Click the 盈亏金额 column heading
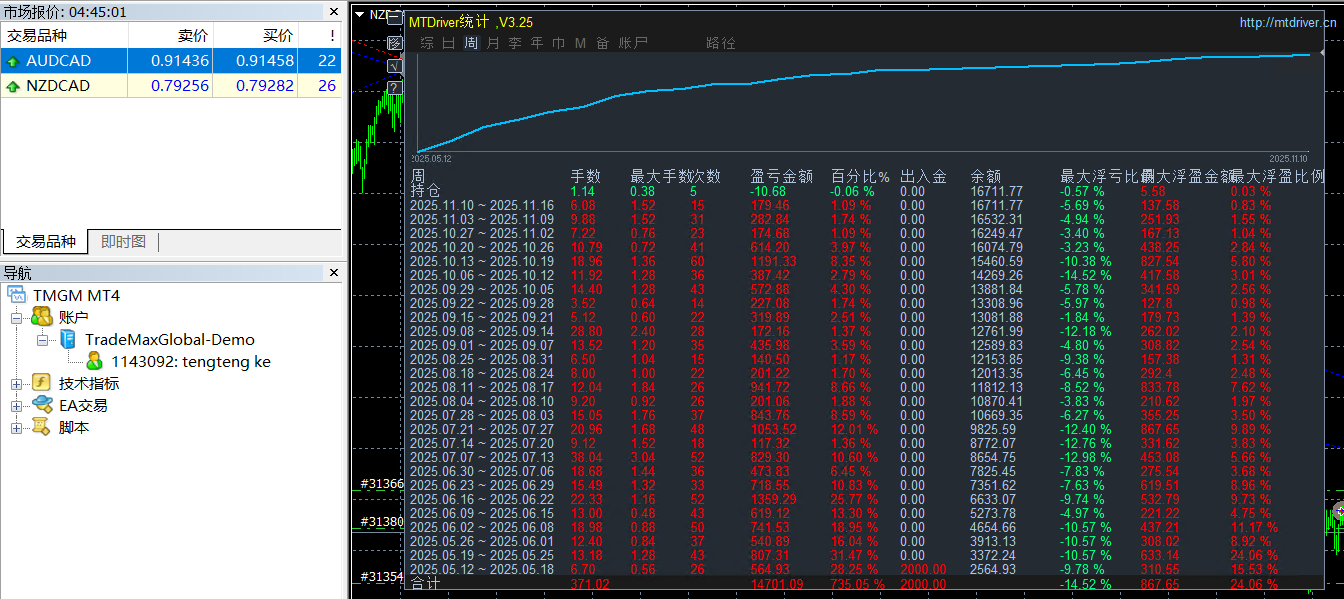Screen dimensions: 1344x599 781,177
